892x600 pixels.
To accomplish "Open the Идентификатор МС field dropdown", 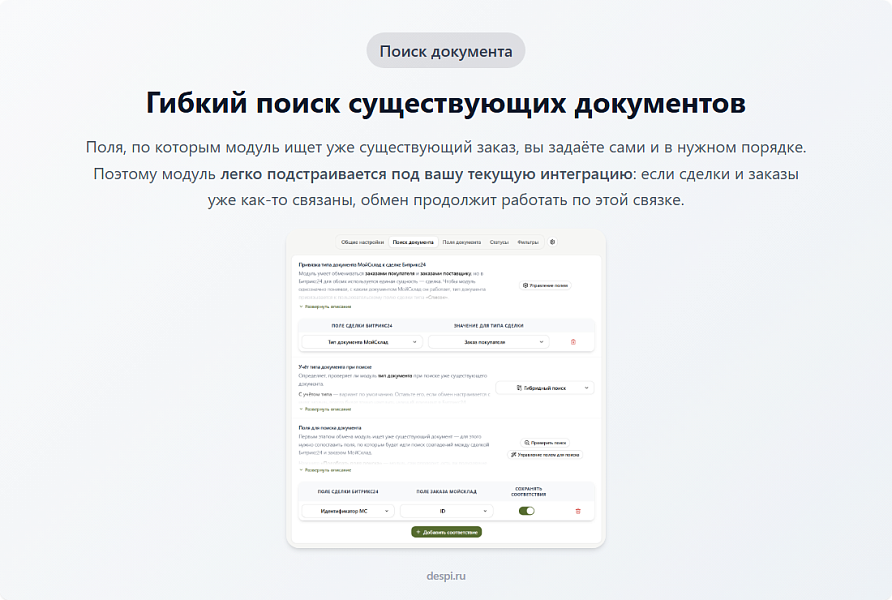I will tap(348, 511).
